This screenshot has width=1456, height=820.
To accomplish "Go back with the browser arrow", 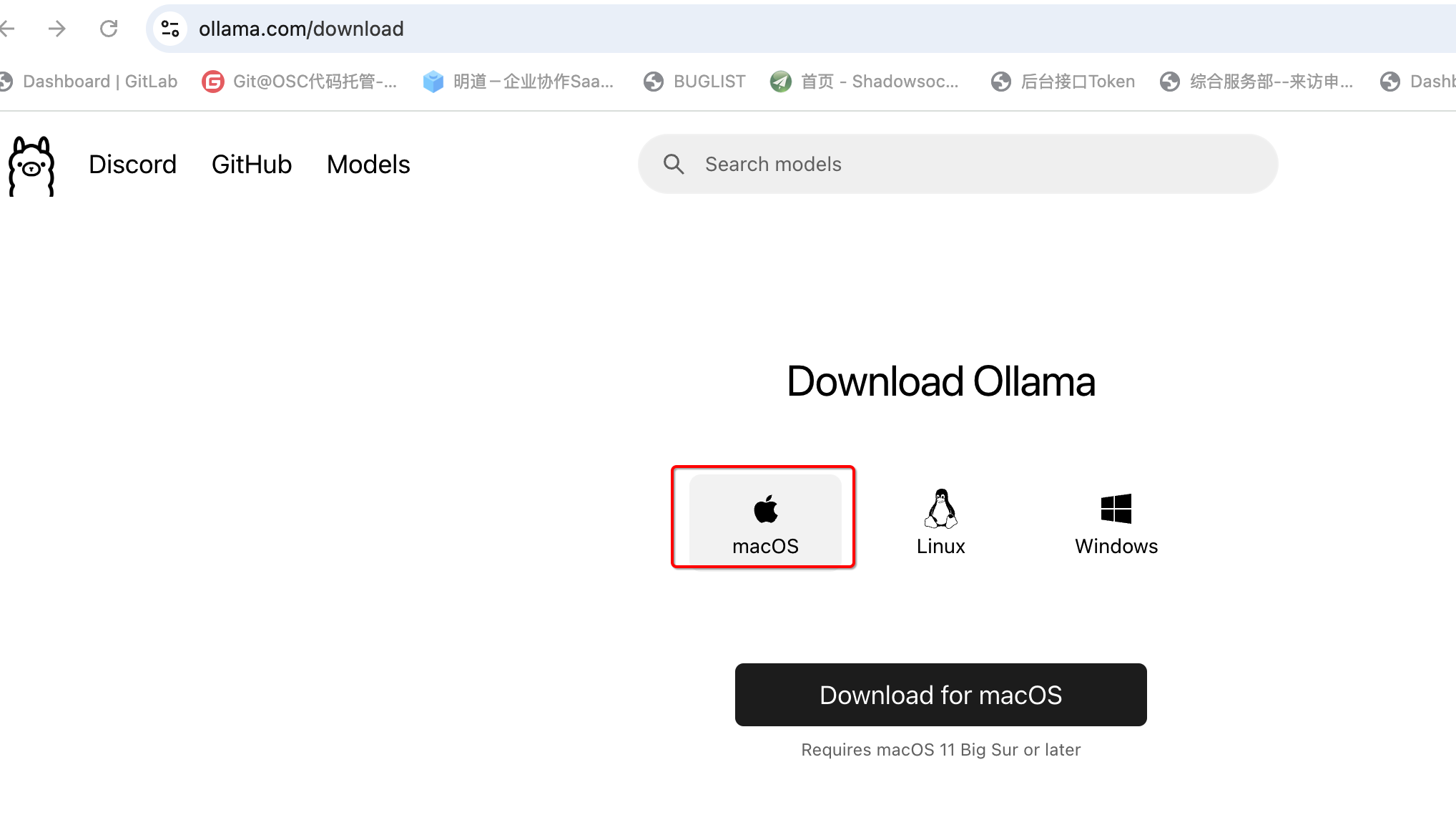I will (9, 29).
